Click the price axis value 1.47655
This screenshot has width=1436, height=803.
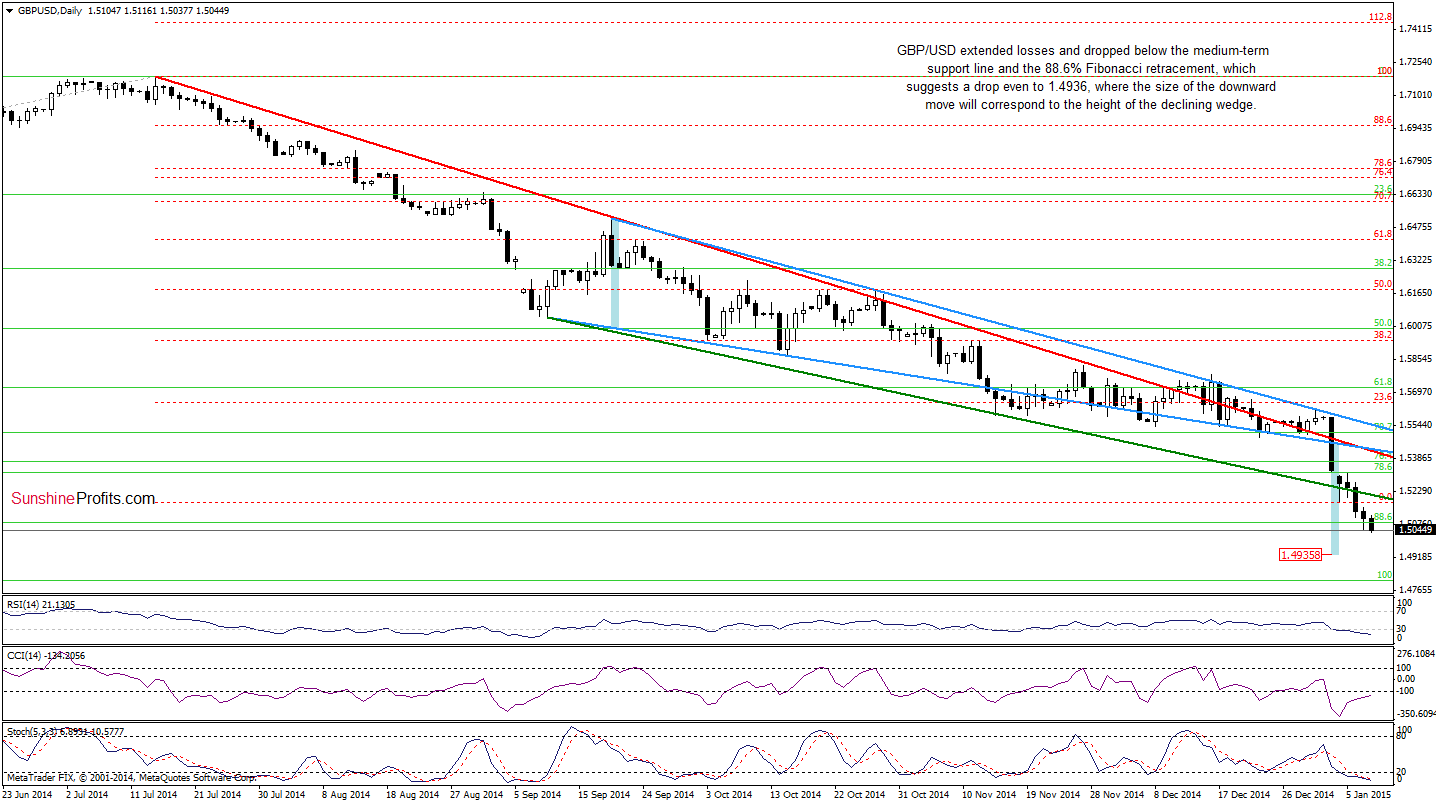pyautogui.click(x=1415, y=589)
